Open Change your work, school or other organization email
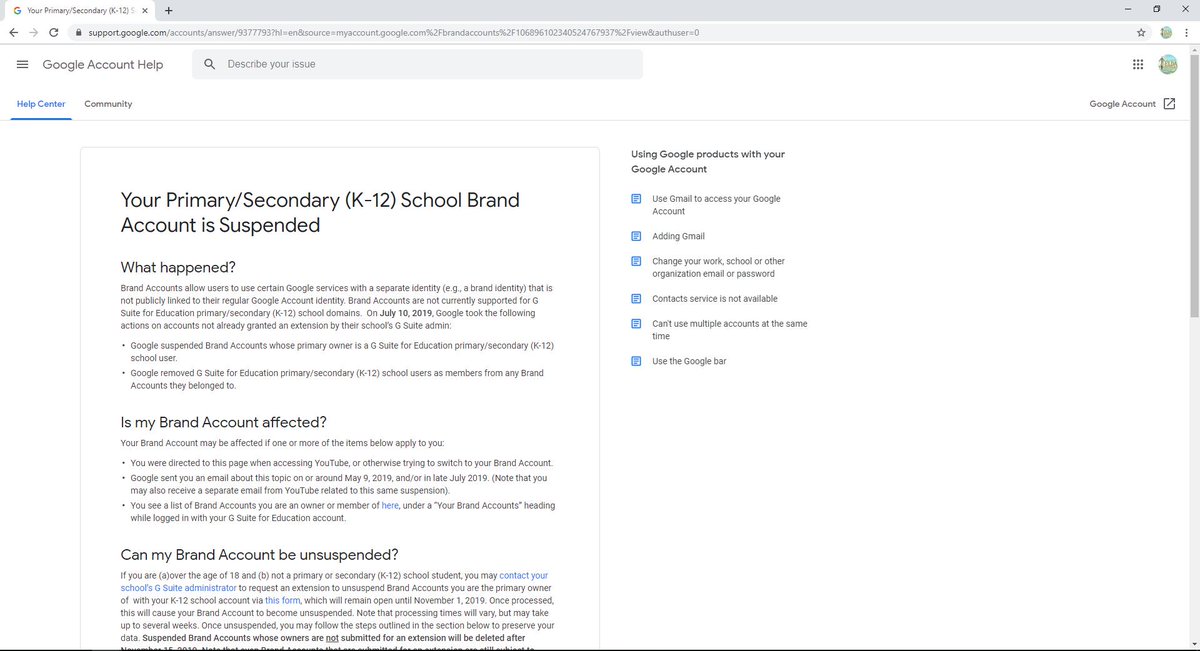The image size is (1200, 651). pos(718,267)
